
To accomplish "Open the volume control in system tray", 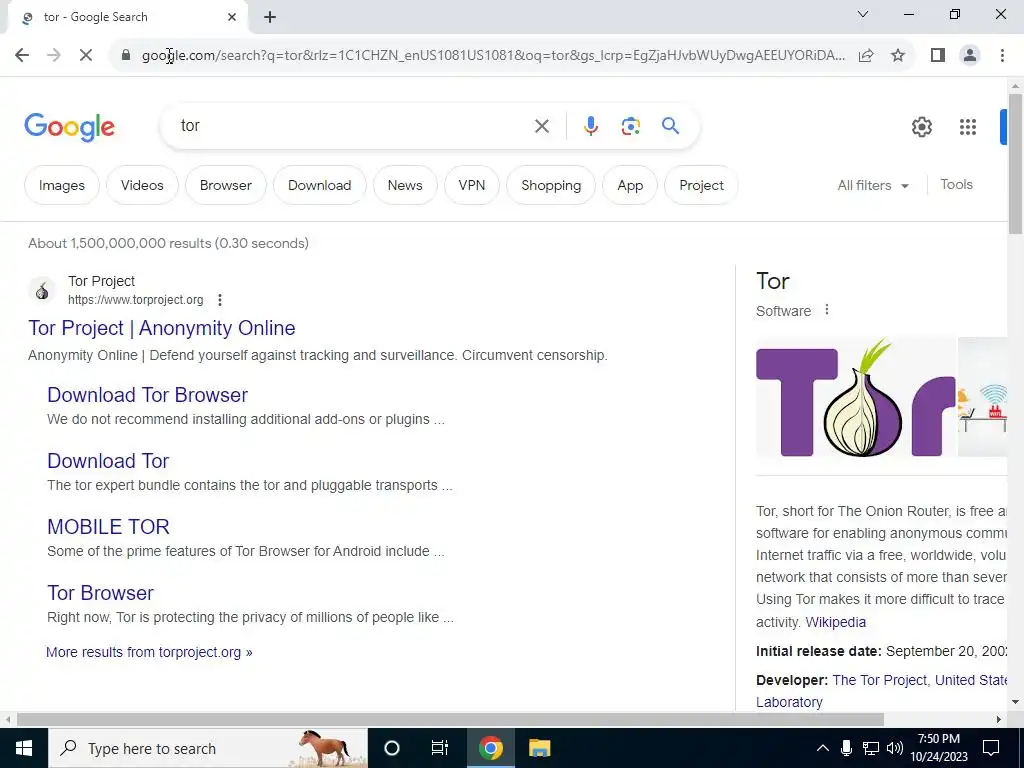I will pyautogui.click(x=895, y=748).
